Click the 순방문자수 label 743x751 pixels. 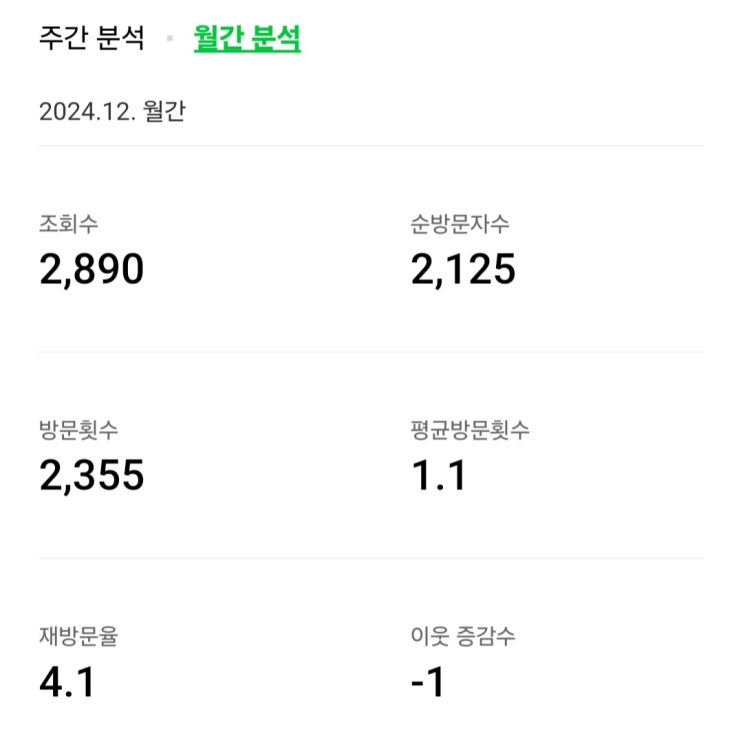(x=460, y=225)
